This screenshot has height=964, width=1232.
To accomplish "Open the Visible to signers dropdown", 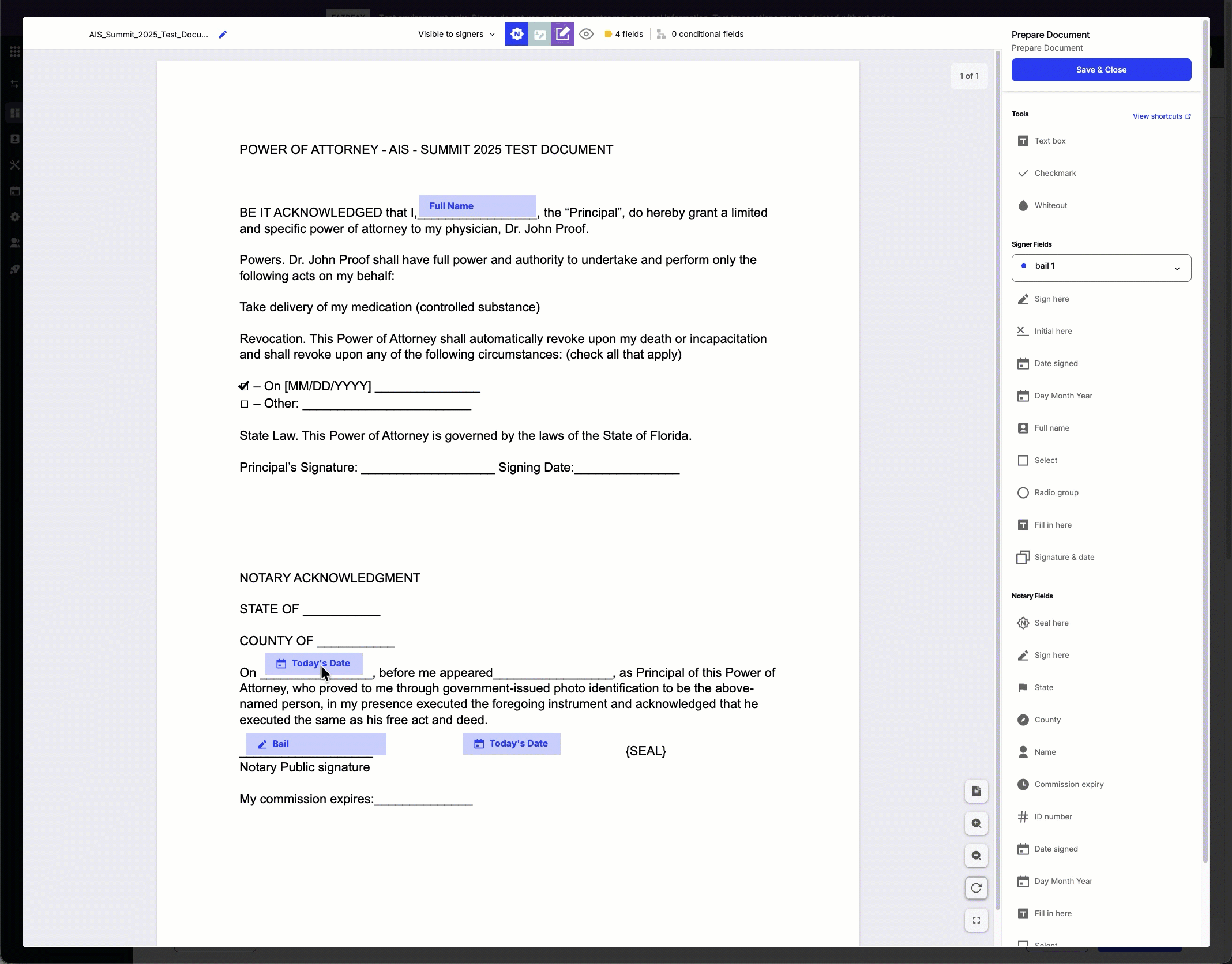I will pos(456,34).
